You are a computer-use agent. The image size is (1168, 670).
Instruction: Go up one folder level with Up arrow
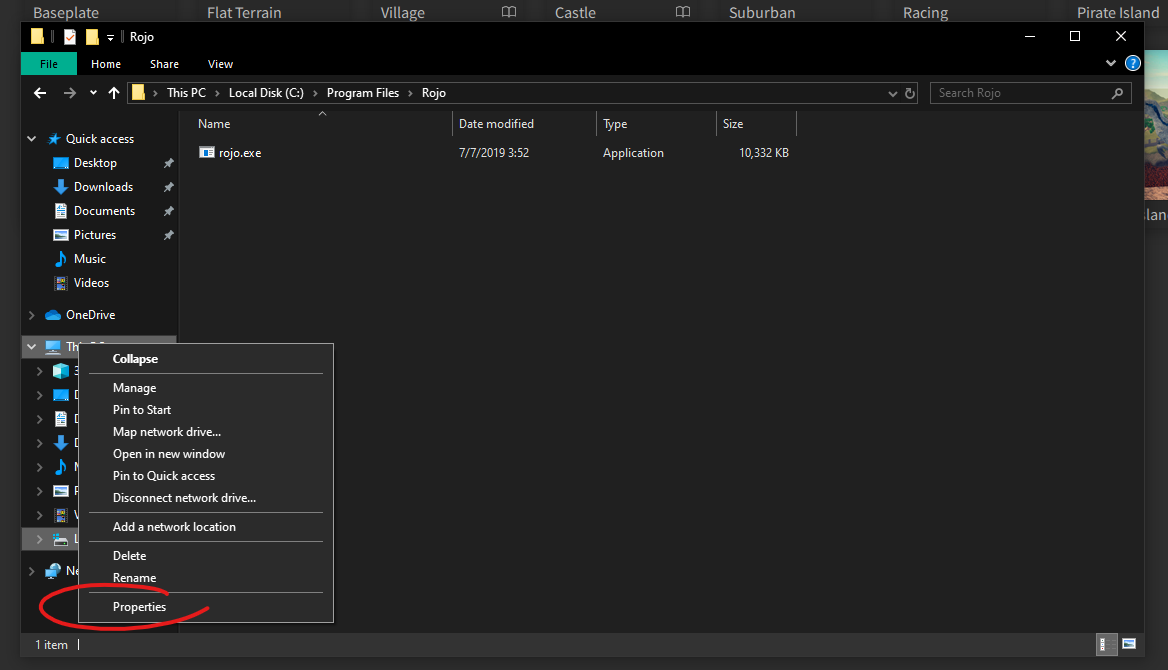point(113,93)
